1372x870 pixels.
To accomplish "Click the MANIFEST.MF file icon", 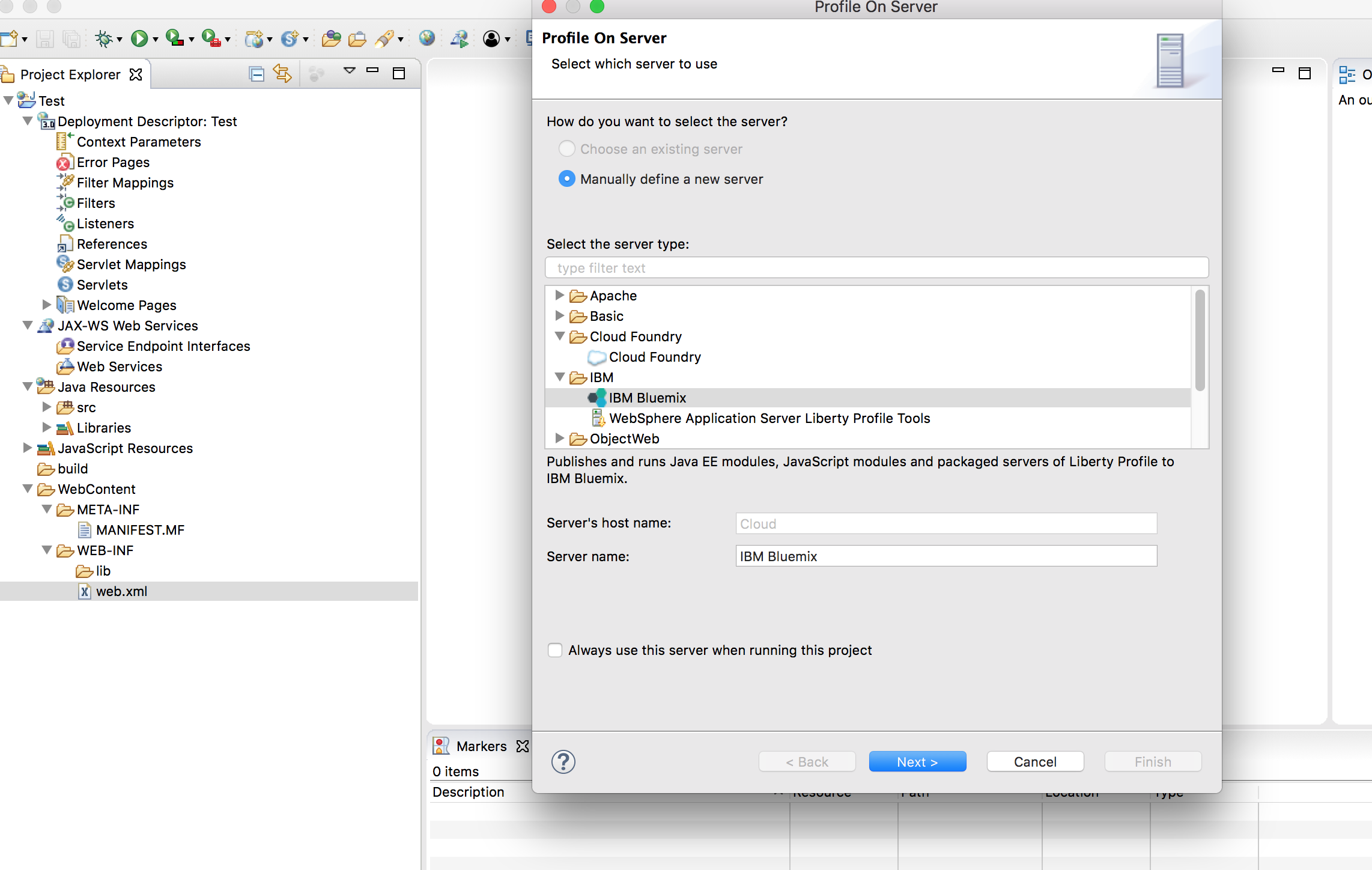I will [x=85, y=530].
